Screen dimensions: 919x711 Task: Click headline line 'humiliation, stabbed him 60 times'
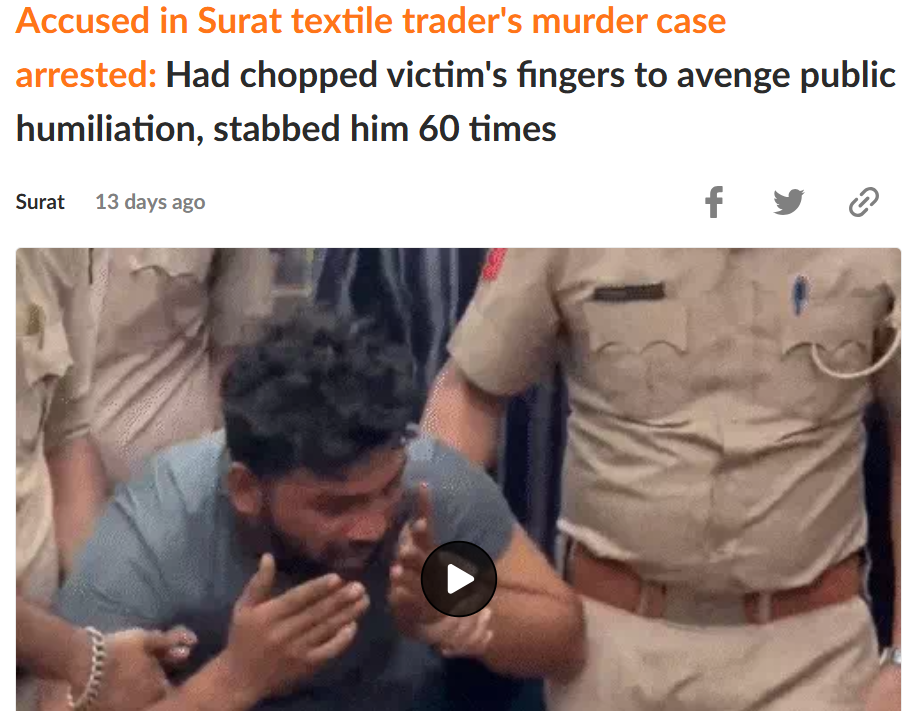(286, 129)
